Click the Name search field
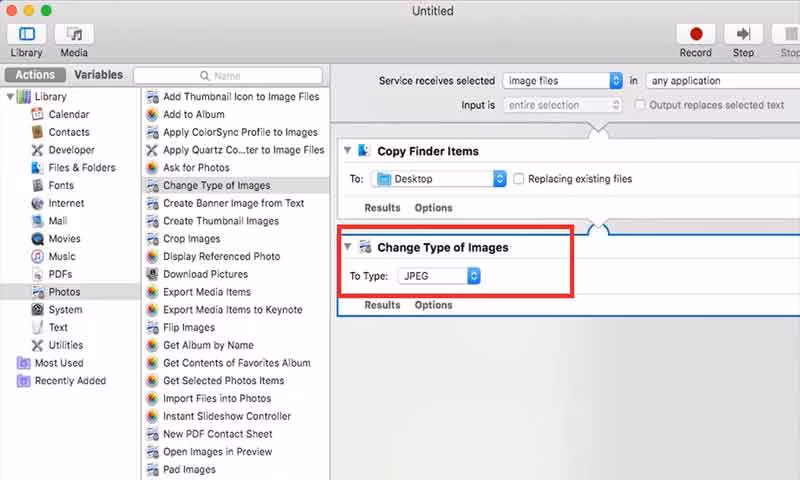Viewport: 800px width, 480px height. tap(228, 75)
